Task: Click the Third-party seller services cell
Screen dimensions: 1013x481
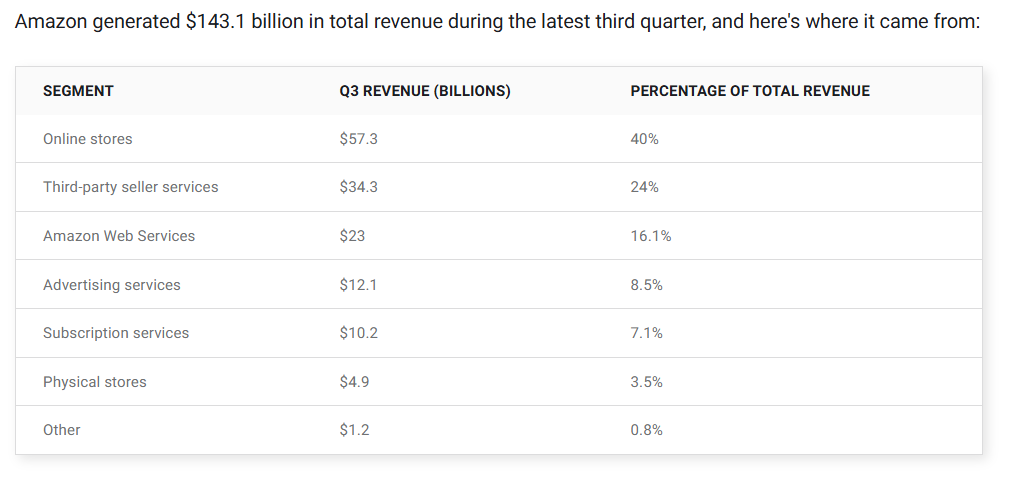Action: [x=131, y=187]
